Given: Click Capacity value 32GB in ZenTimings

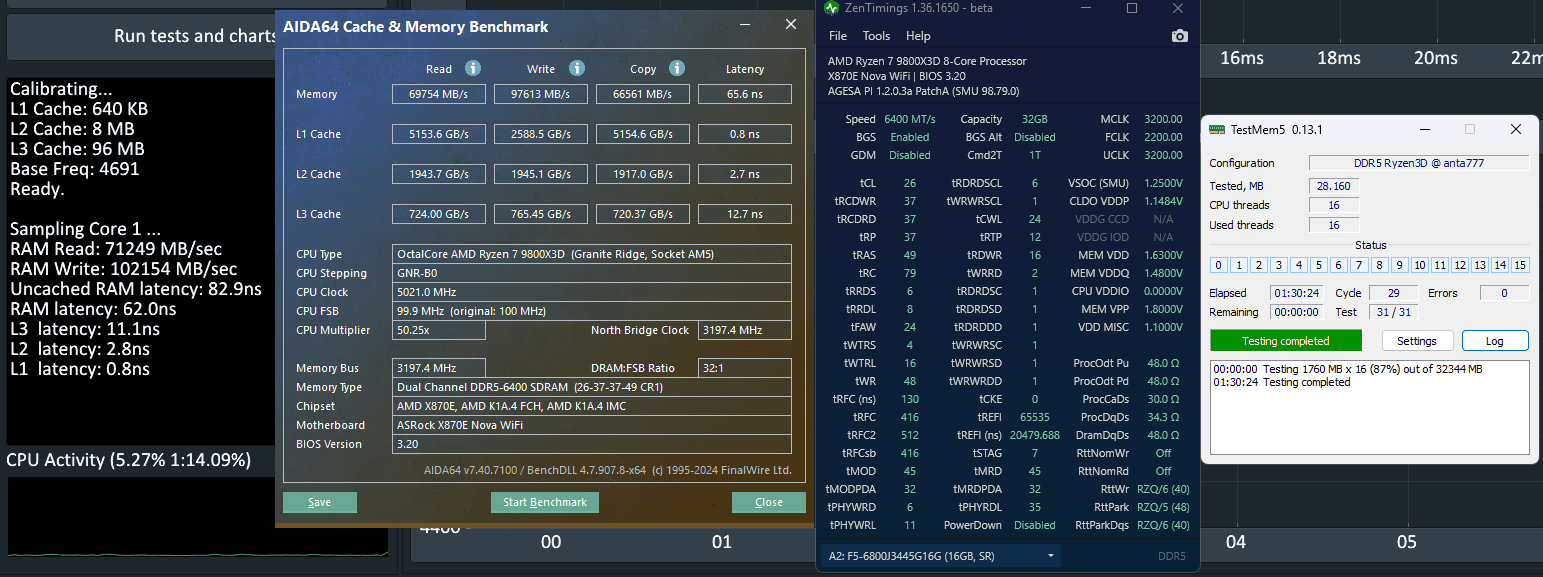Looking at the screenshot, I should point(1034,119).
